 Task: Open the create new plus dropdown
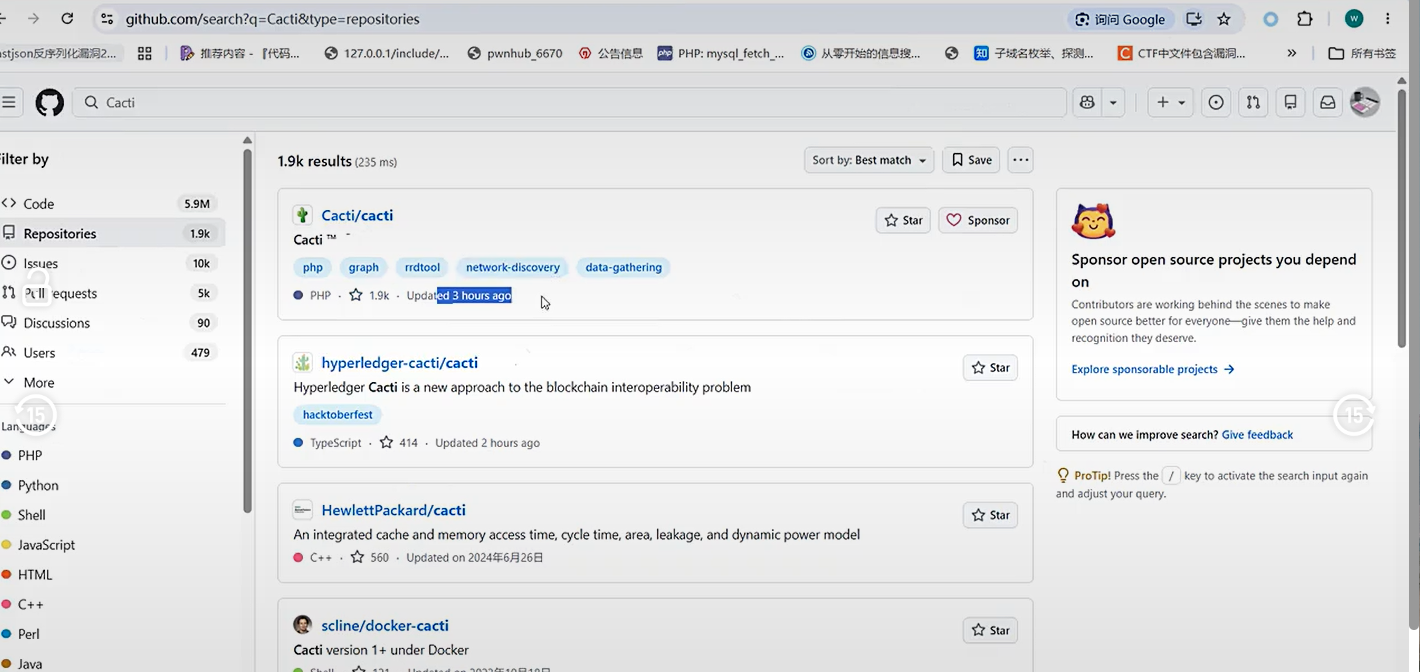[1169, 102]
